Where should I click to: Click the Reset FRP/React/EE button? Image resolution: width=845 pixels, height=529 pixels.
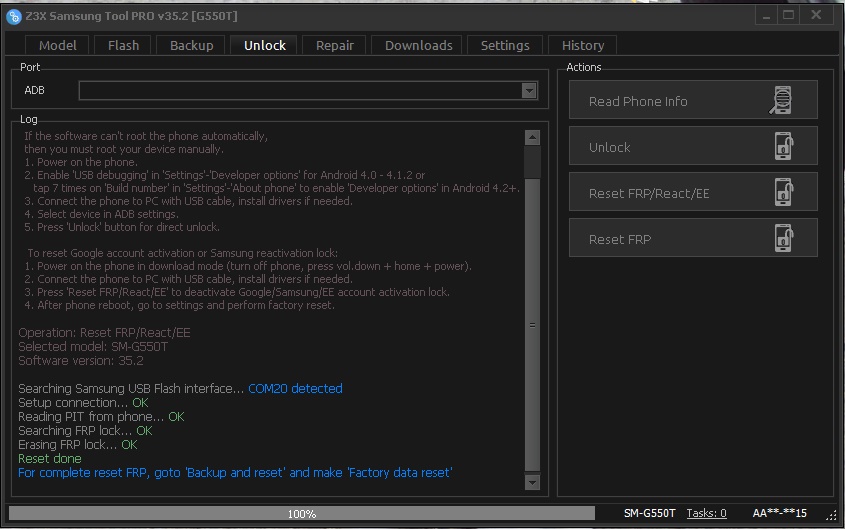coord(693,192)
